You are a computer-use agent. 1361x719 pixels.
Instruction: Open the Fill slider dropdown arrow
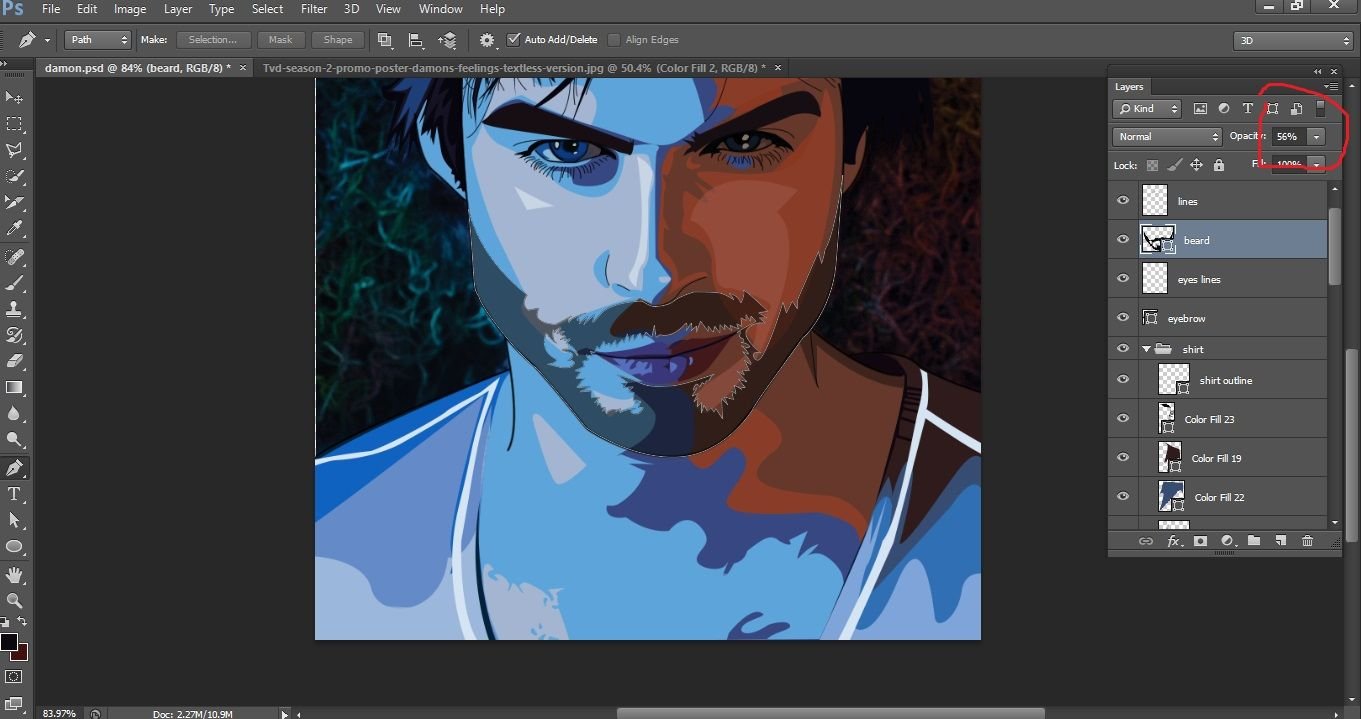click(x=1316, y=164)
